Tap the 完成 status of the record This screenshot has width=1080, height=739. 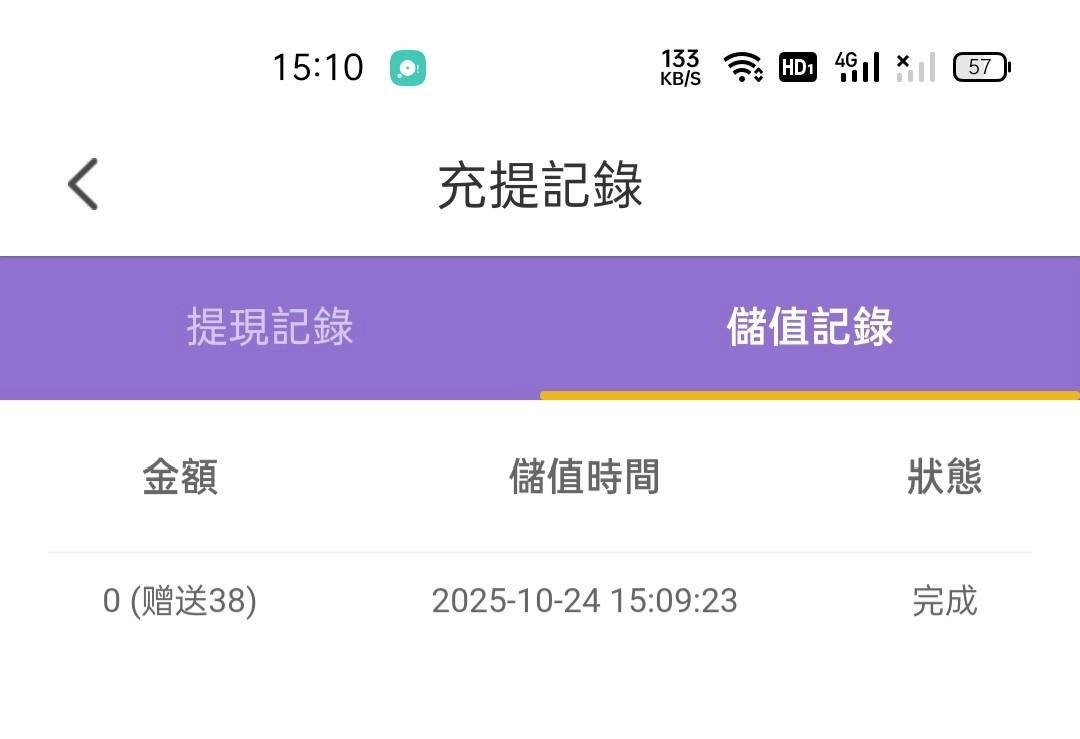click(944, 601)
